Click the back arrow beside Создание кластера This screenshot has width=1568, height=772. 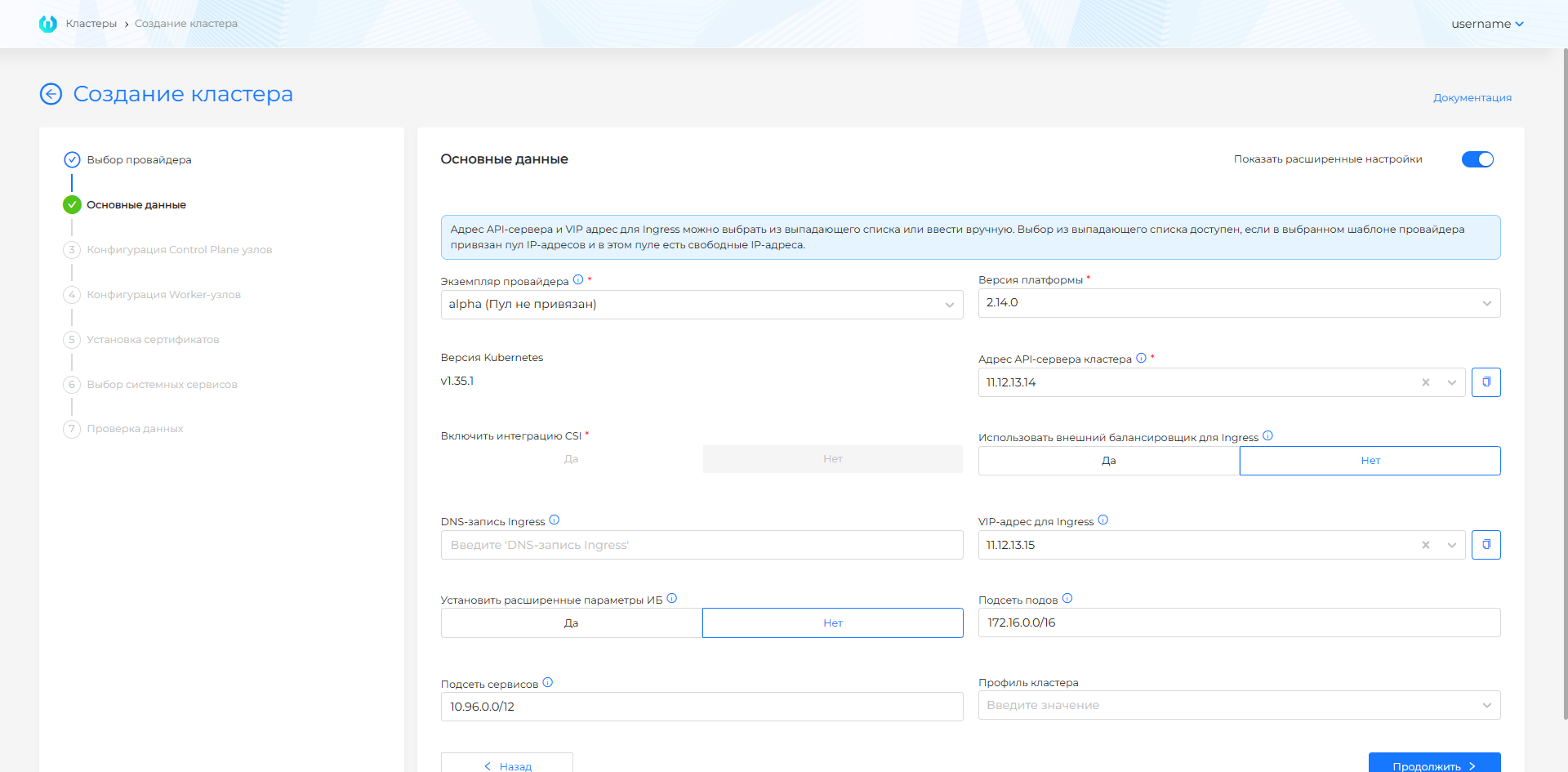click(x=51, y=94)
